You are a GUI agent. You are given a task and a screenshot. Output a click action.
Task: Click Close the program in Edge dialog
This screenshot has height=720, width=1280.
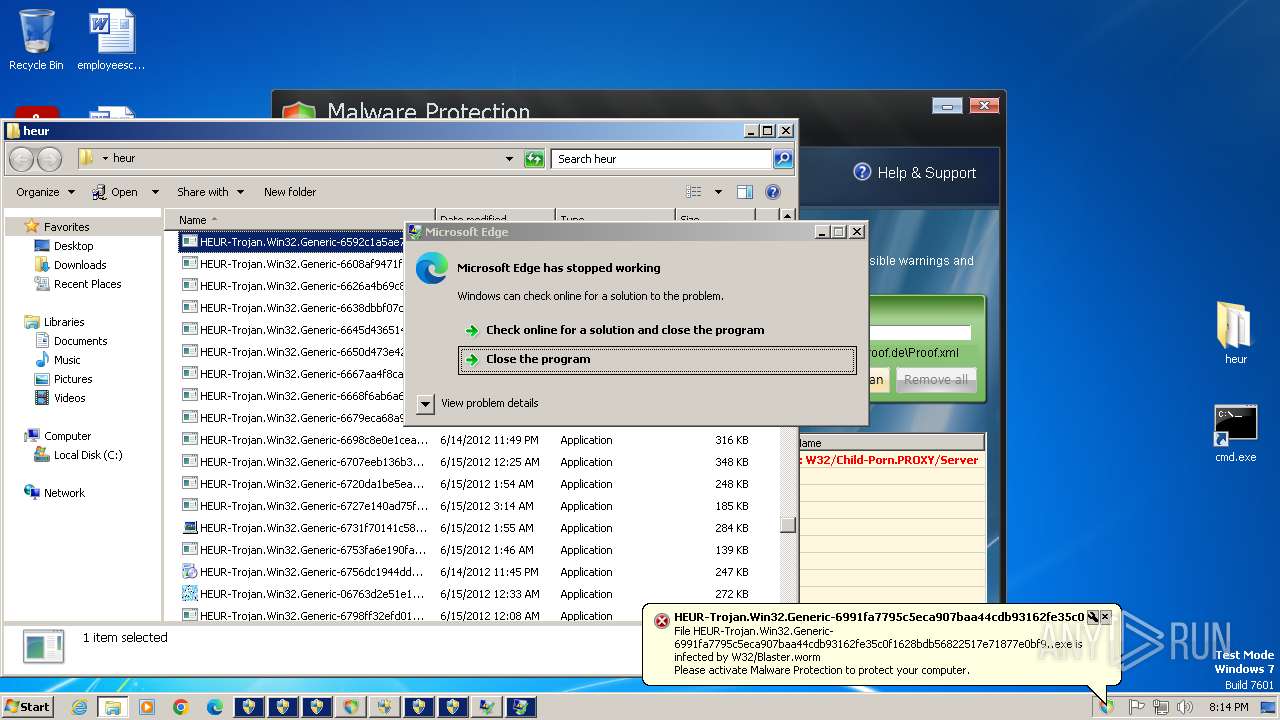click(657, 360)
